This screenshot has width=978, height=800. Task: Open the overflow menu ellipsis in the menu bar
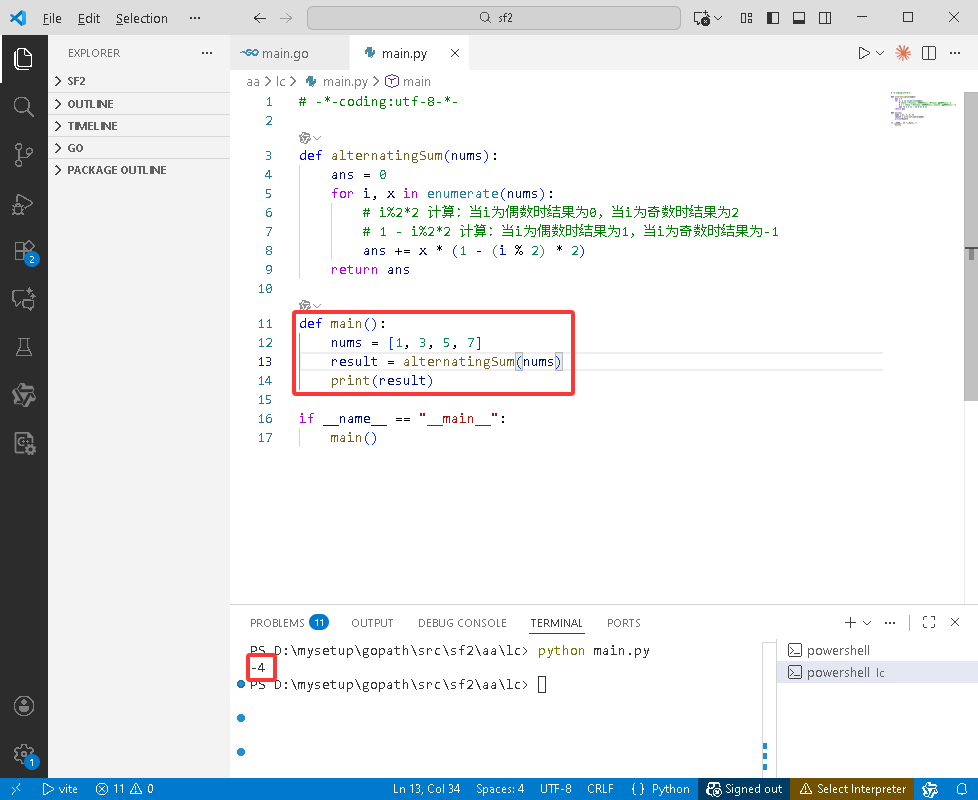point(195,18)
